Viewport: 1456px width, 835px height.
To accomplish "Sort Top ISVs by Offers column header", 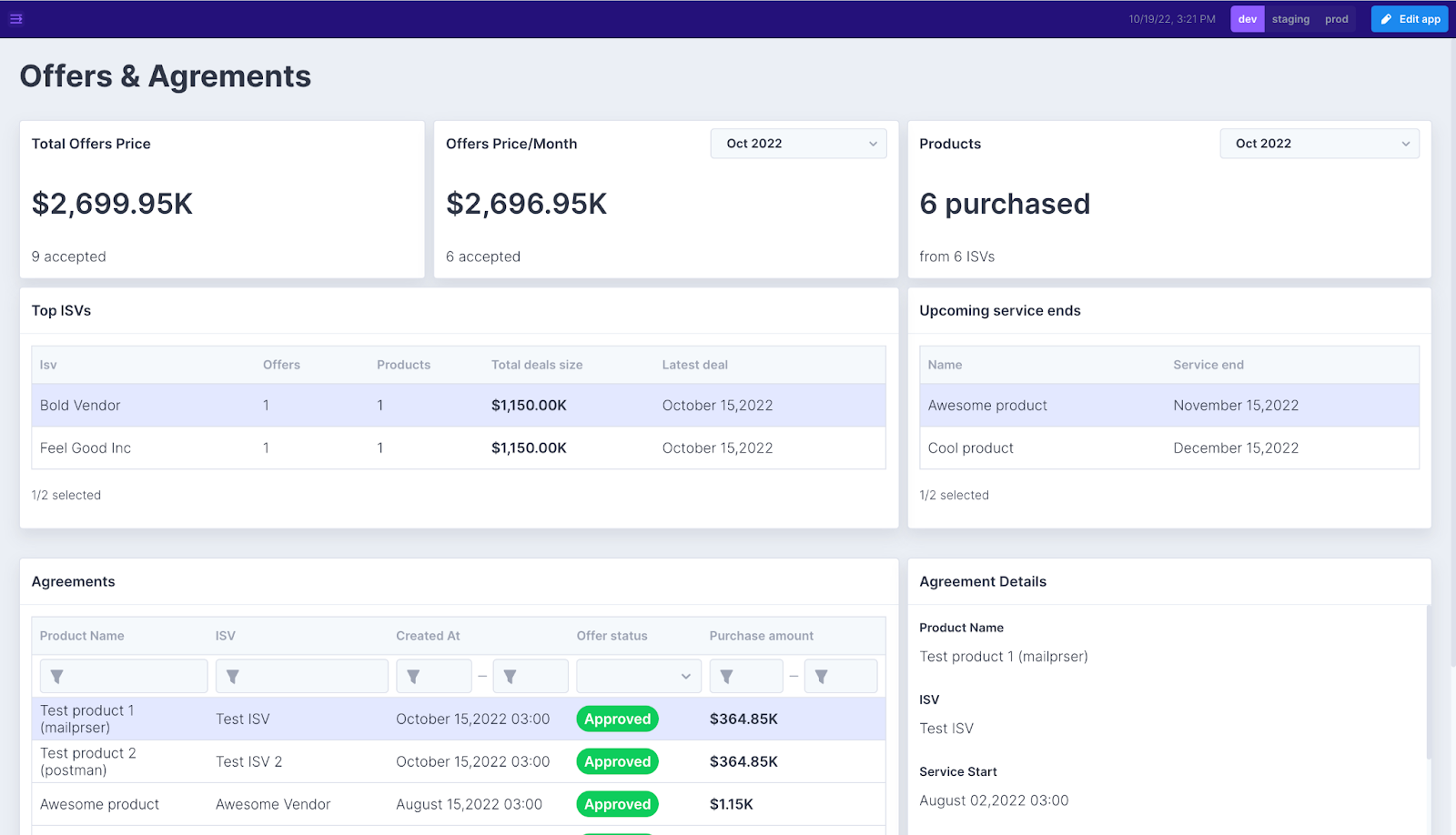I will (x=281, y=365).
